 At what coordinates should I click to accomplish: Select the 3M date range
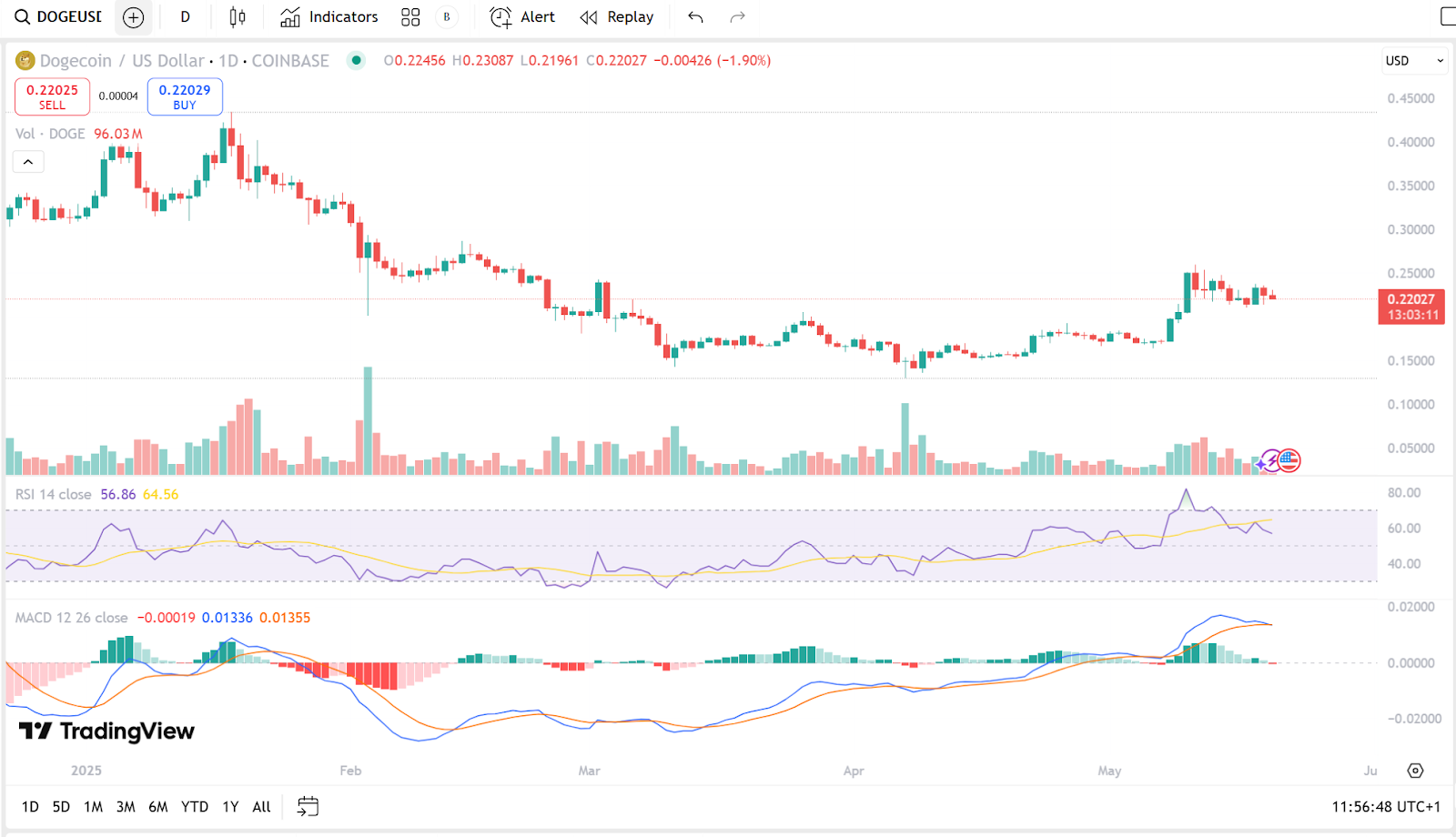pos(126,807)
